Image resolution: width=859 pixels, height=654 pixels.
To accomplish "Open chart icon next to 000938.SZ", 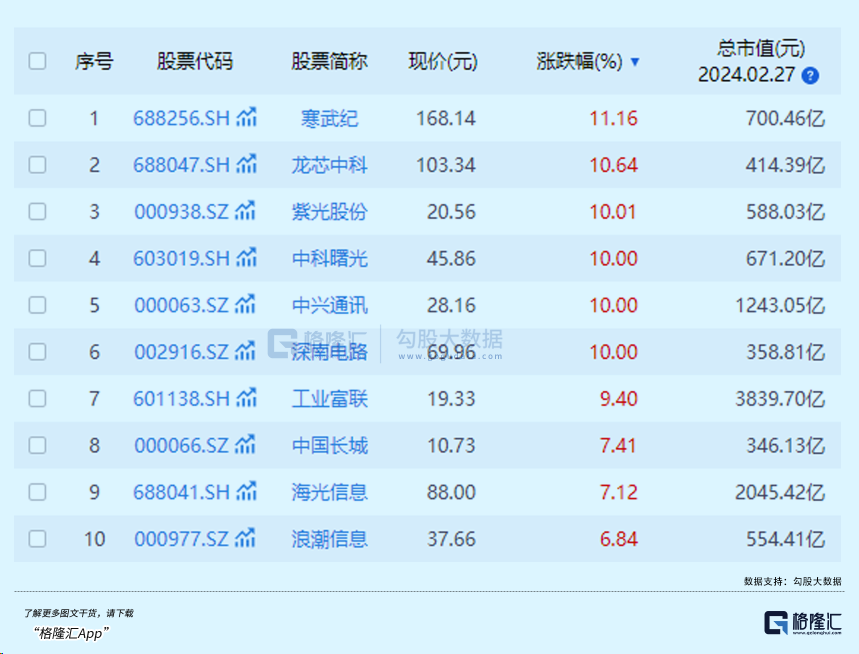I will [245, 210].
